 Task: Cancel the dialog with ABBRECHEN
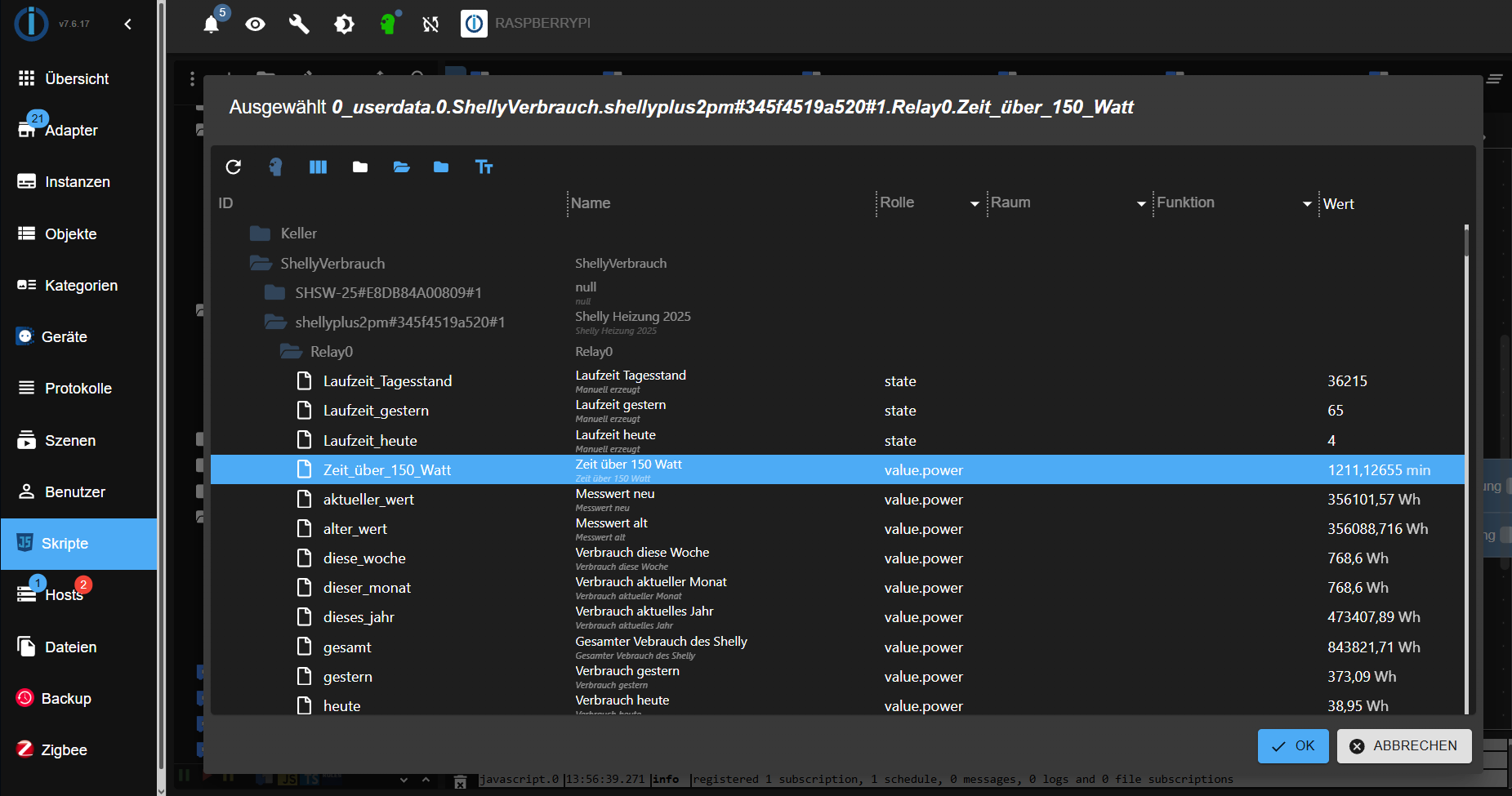[x=1404, y=746]
